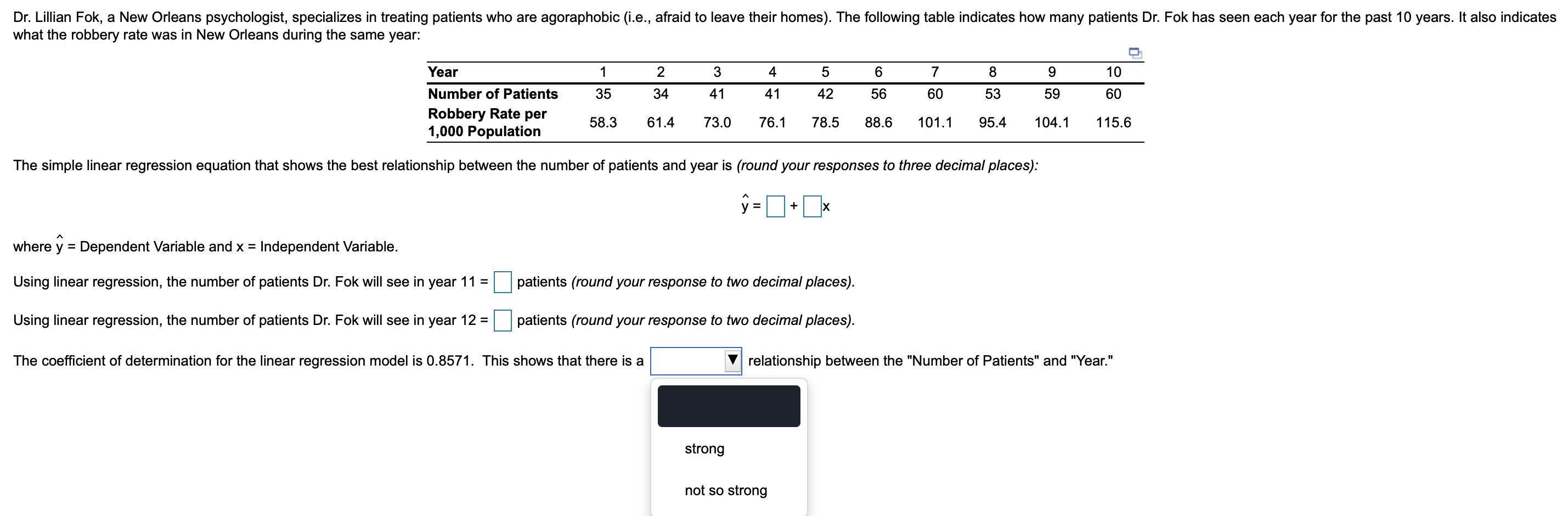
Task: Click the year 12 patients answer box
Action: (x=503, y=321)
